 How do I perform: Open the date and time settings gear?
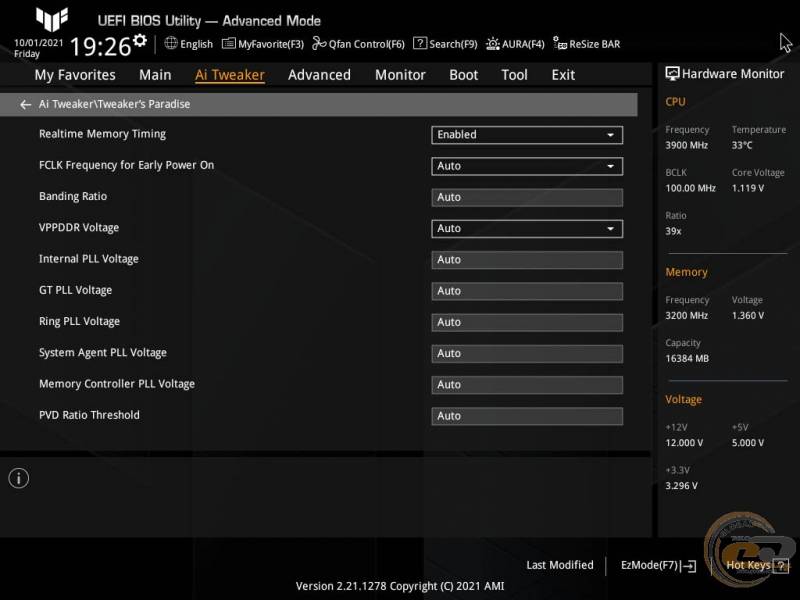click(139, 41)
